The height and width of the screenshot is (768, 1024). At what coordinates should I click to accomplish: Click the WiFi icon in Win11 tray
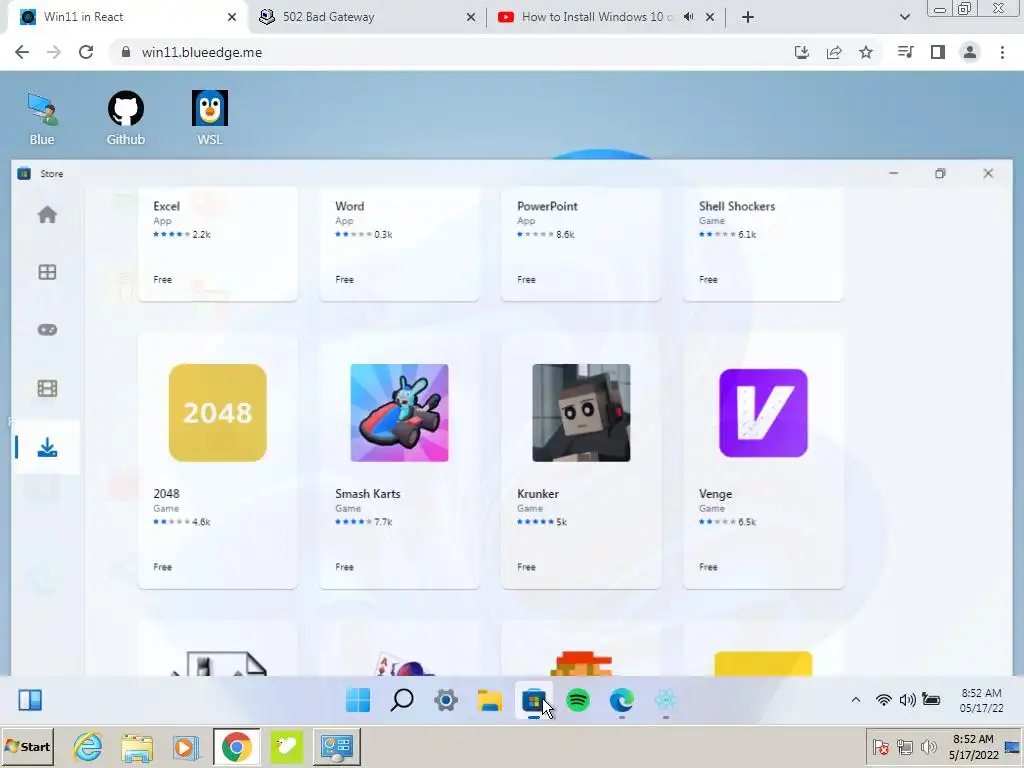[883, 700]
